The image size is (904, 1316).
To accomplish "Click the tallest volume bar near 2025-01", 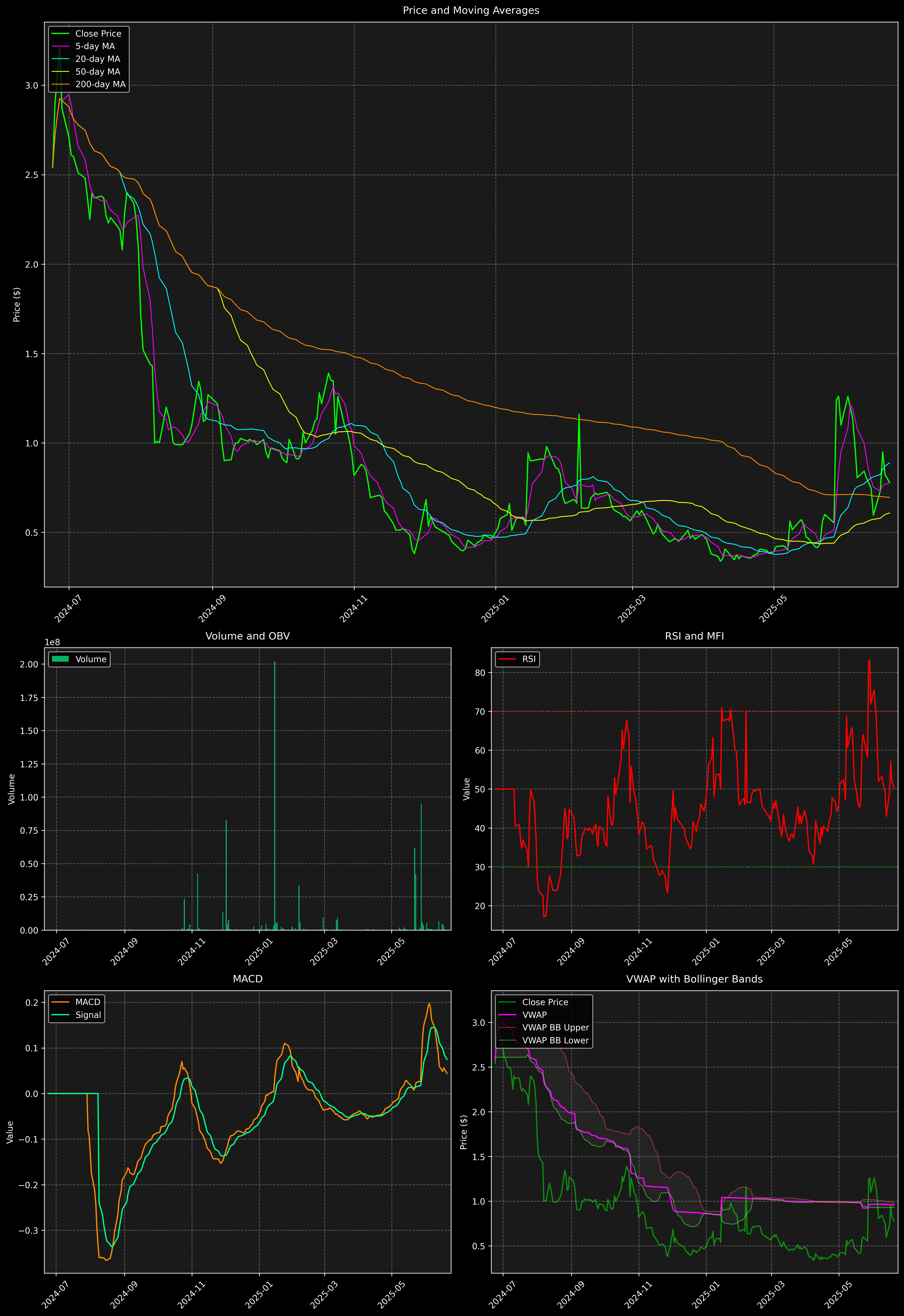I will [275, 796].
